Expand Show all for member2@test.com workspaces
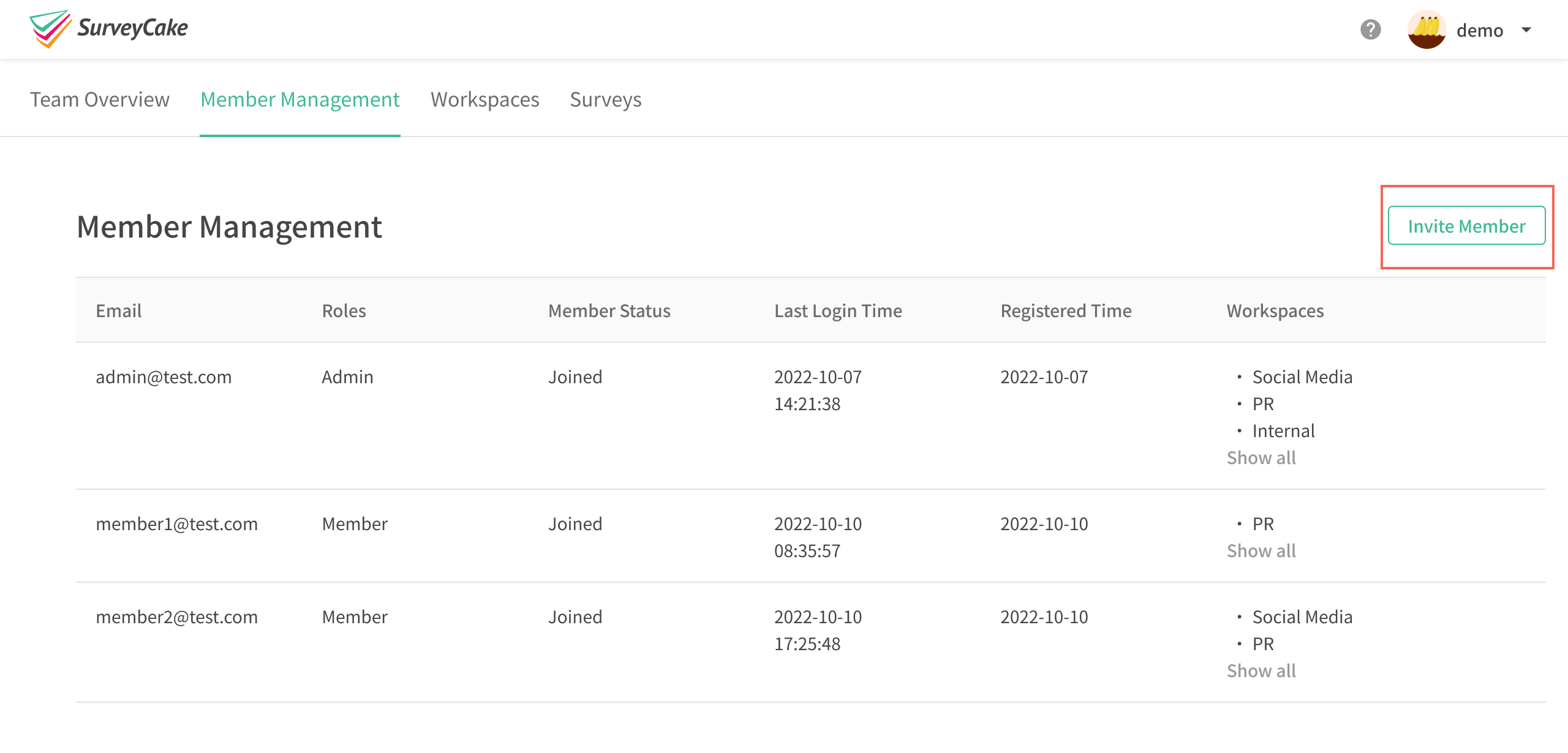 1261,671
